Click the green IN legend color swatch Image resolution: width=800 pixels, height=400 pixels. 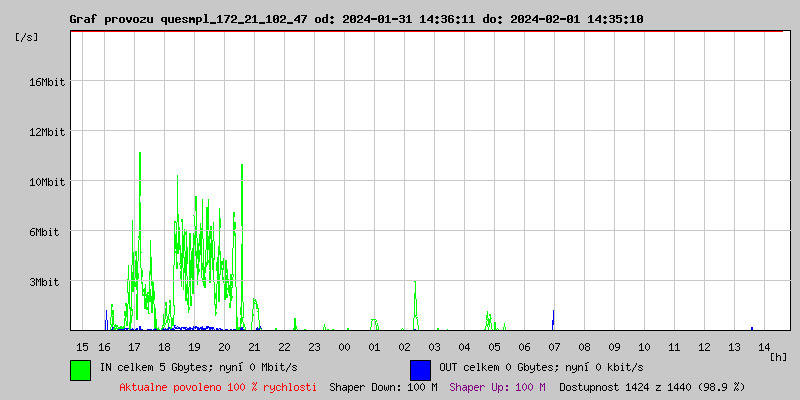point(81,369)
